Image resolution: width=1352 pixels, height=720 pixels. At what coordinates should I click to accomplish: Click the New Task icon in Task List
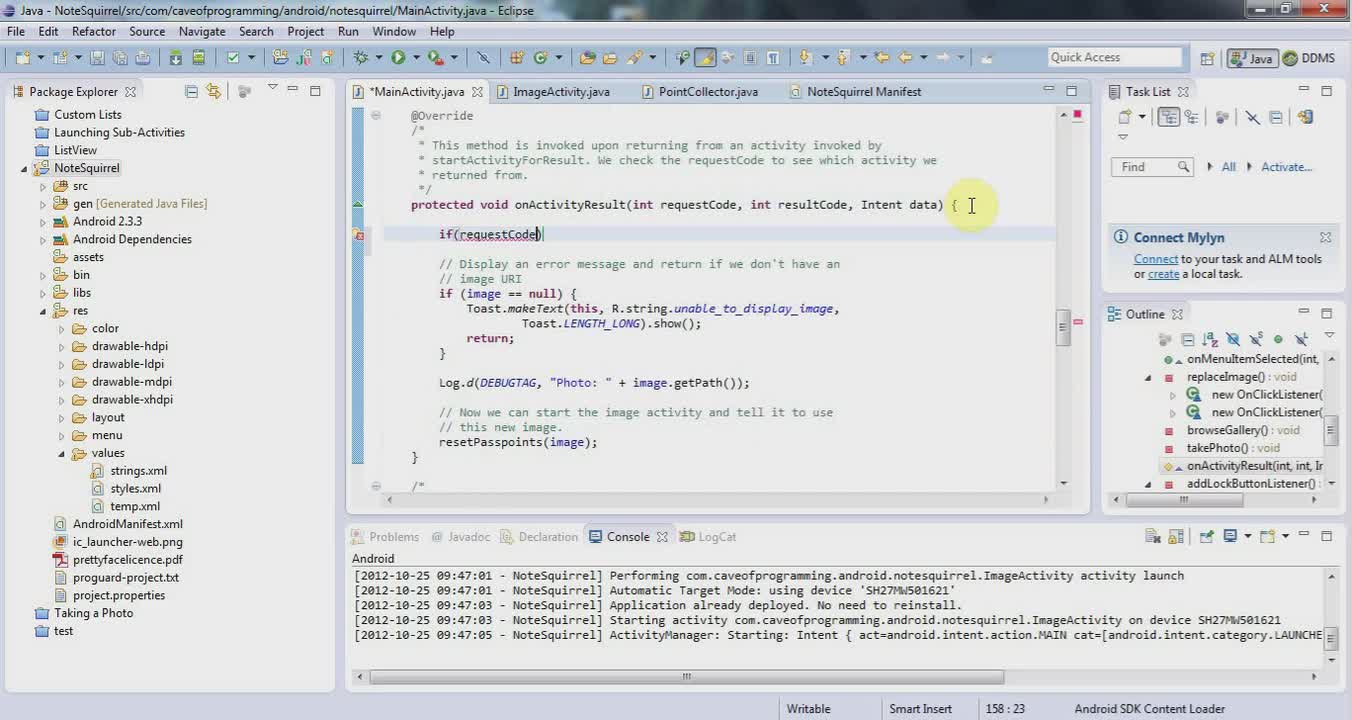tap(1125, 118)
